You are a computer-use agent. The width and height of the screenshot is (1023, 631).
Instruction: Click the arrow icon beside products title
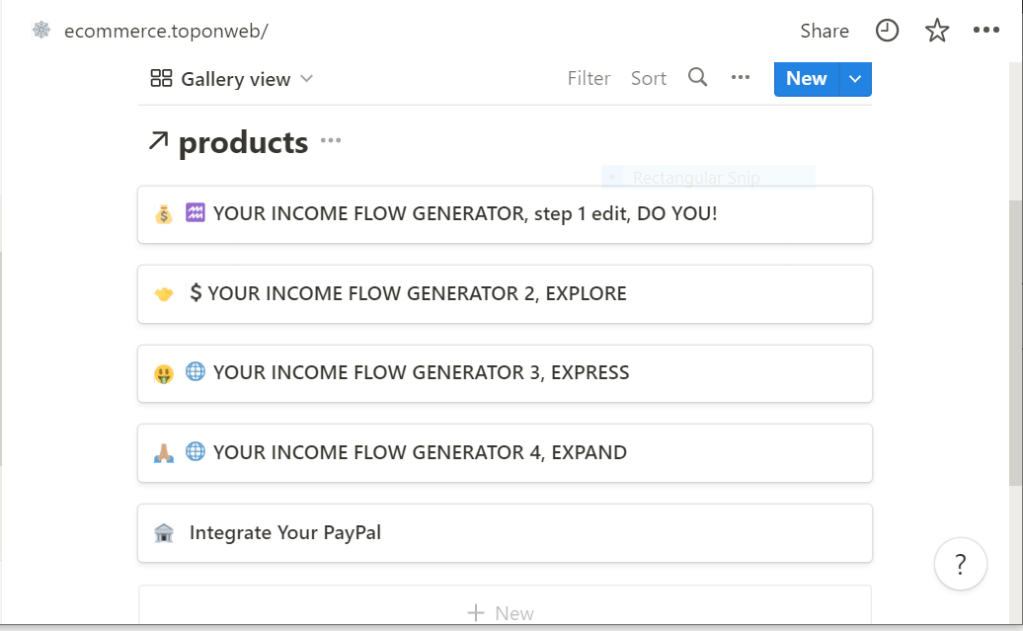[158, 142]
